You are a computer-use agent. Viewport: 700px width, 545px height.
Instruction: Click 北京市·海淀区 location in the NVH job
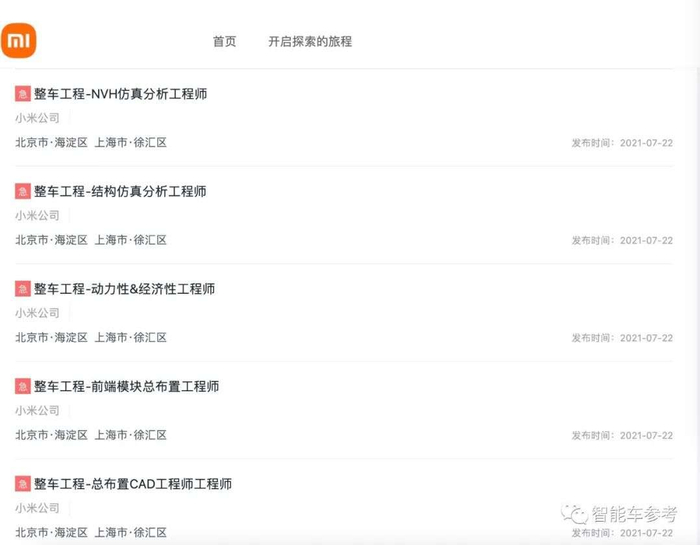coord(51,142)
